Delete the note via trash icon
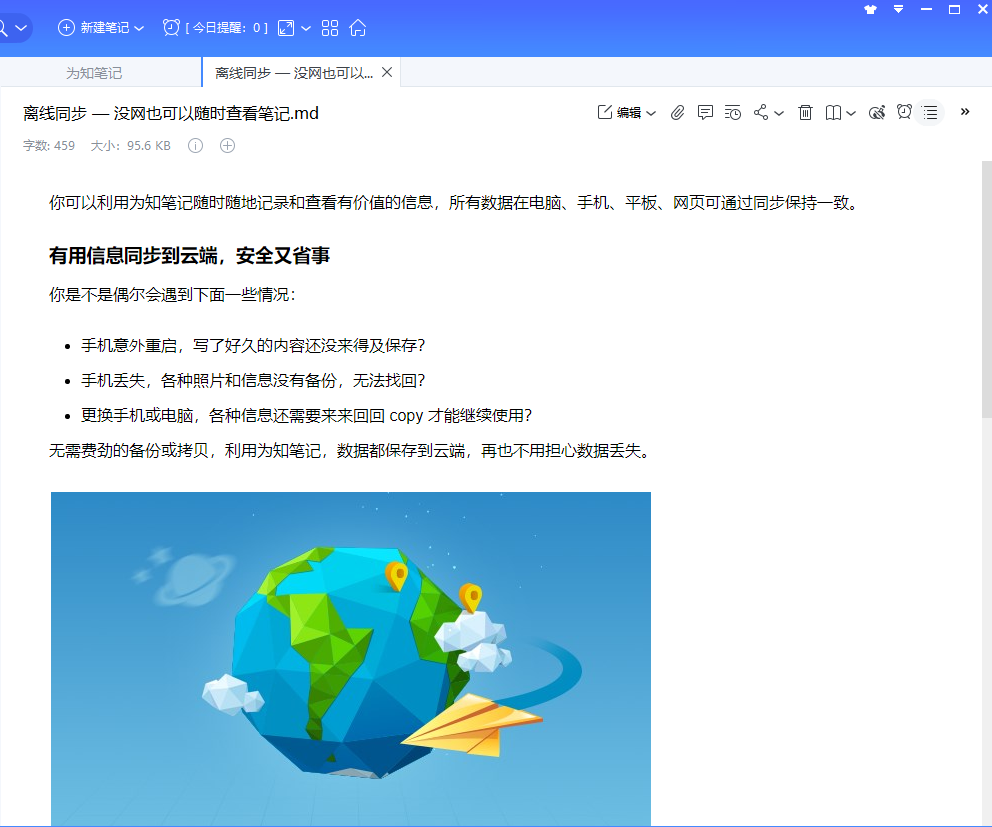This screenshot has width=992, height=827. pyautogui.click(x=805, y=113)
